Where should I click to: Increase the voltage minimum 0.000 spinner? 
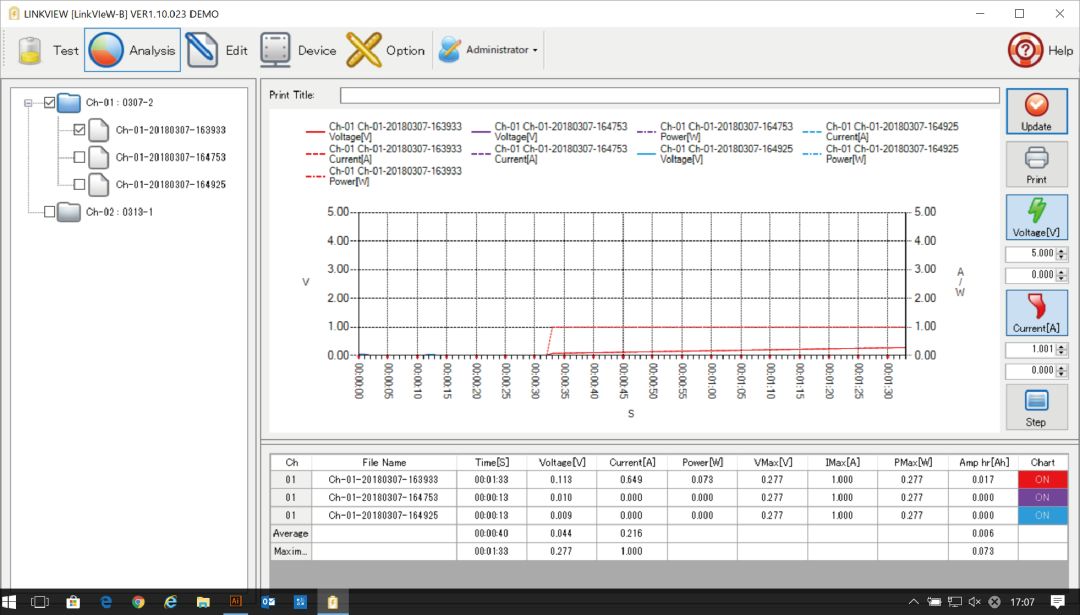pyautogui.click(x=1061, y=272)
